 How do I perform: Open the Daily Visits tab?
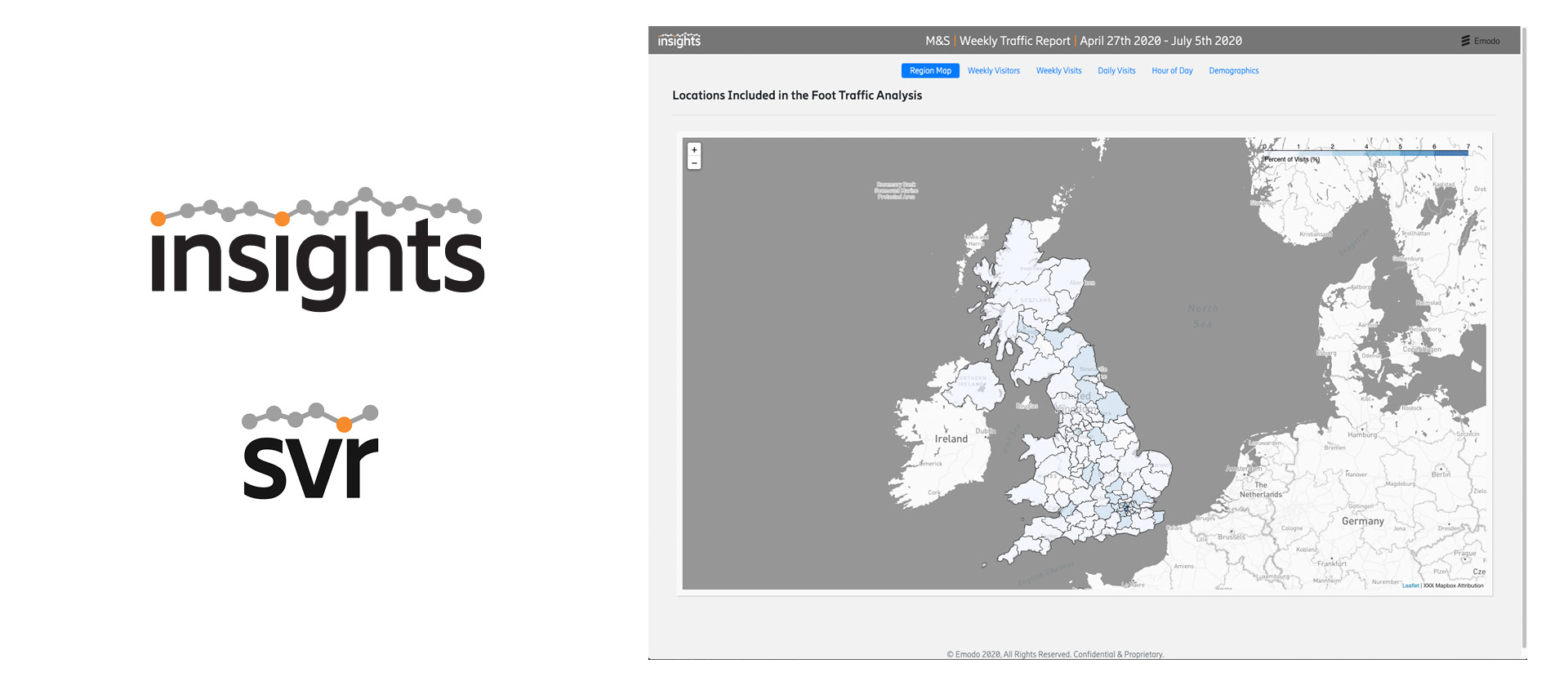tap(1116, 71)
